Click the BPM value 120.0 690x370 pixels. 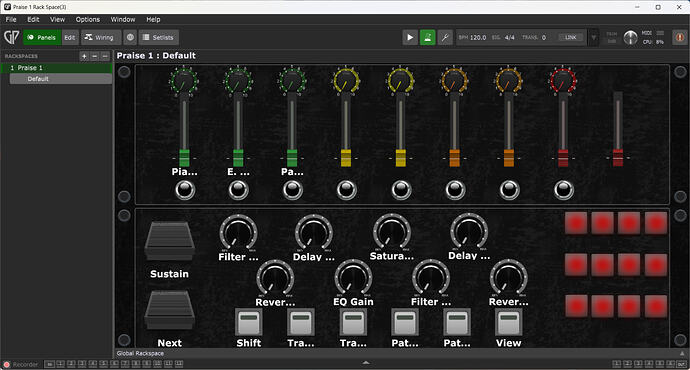478,37
